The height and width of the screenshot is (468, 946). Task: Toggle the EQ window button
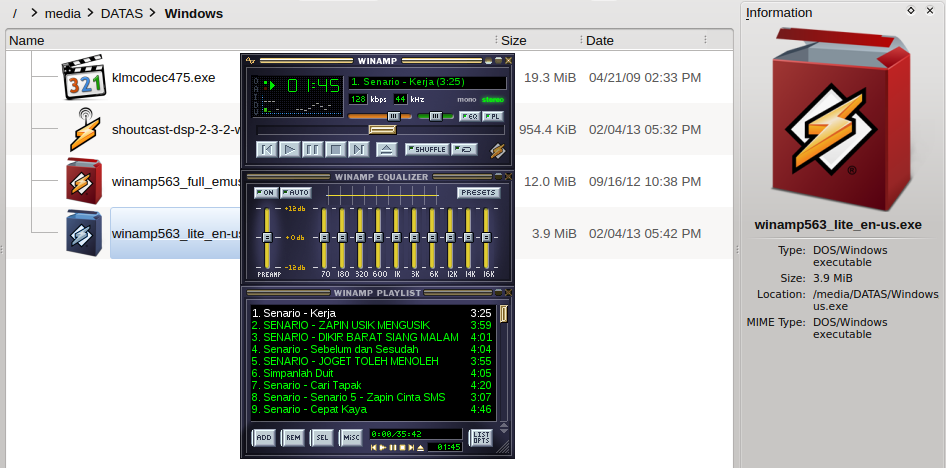(x=469, y=116)
